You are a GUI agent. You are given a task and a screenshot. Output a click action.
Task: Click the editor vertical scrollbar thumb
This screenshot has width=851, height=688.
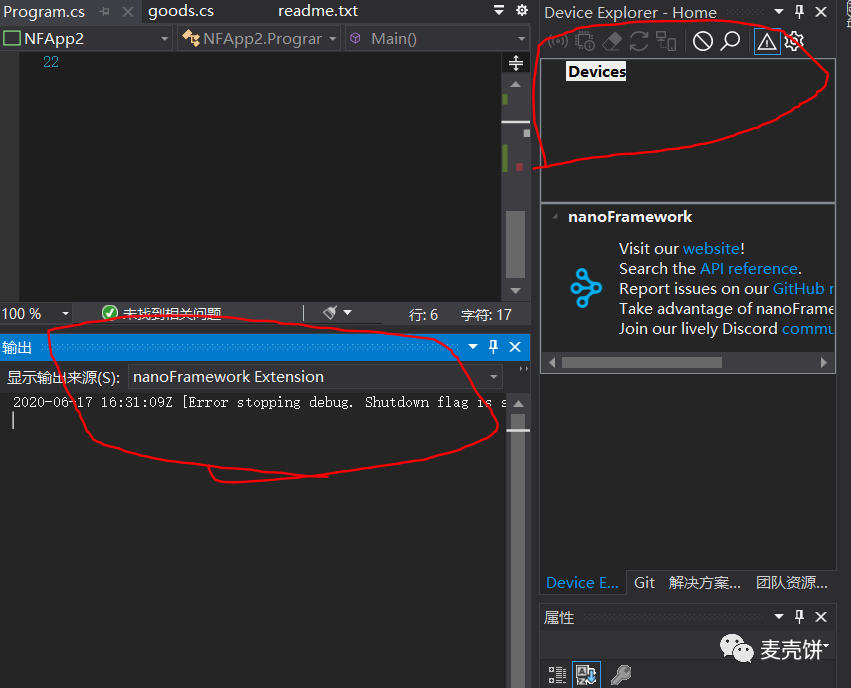pos(516,244)
